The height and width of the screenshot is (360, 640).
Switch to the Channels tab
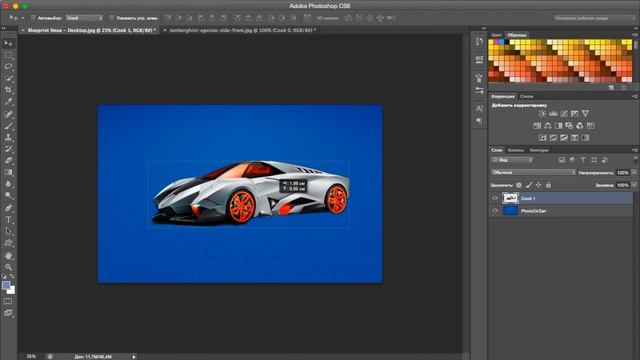516,150
